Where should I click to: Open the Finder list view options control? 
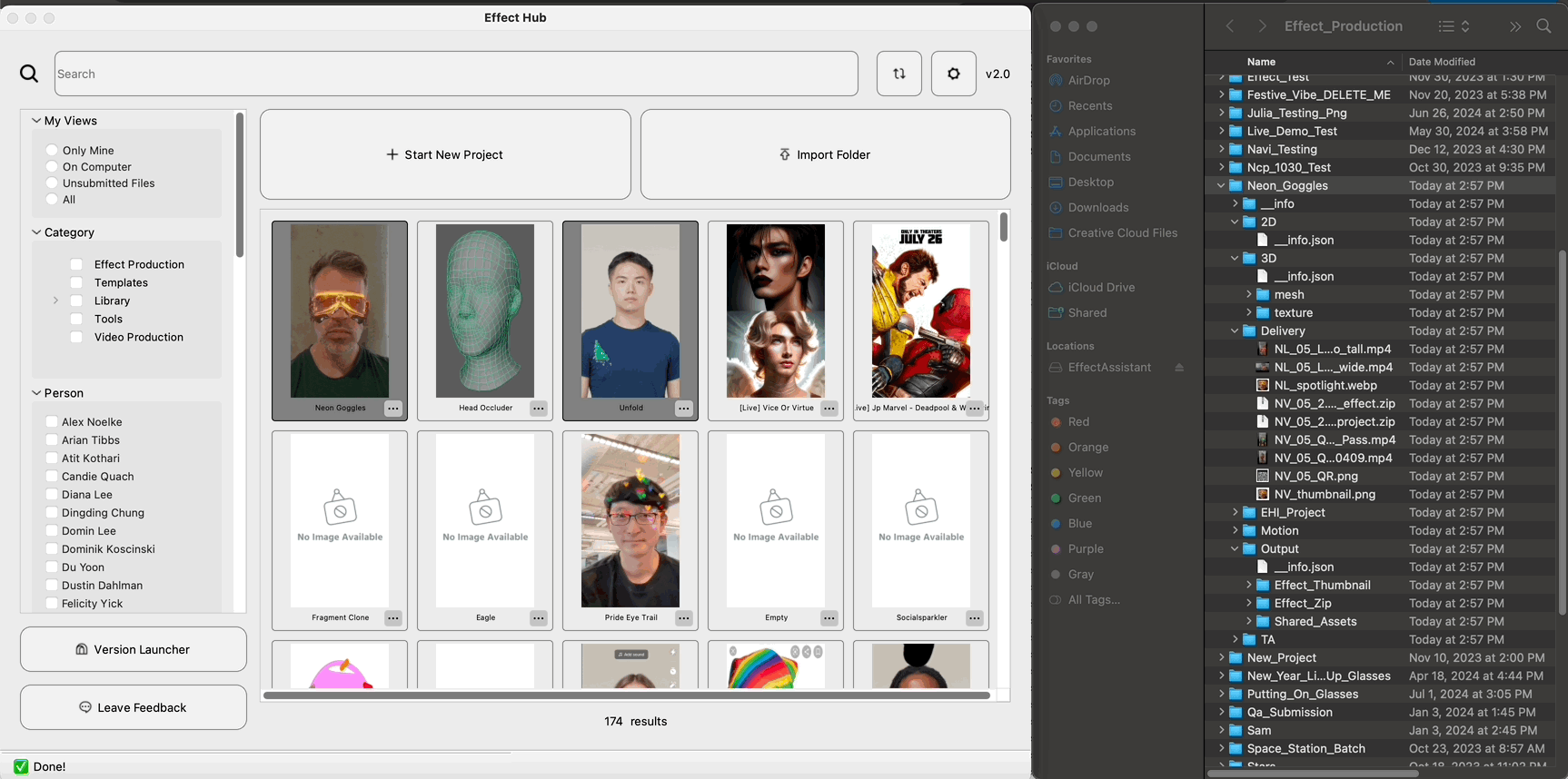point(1454,26)
